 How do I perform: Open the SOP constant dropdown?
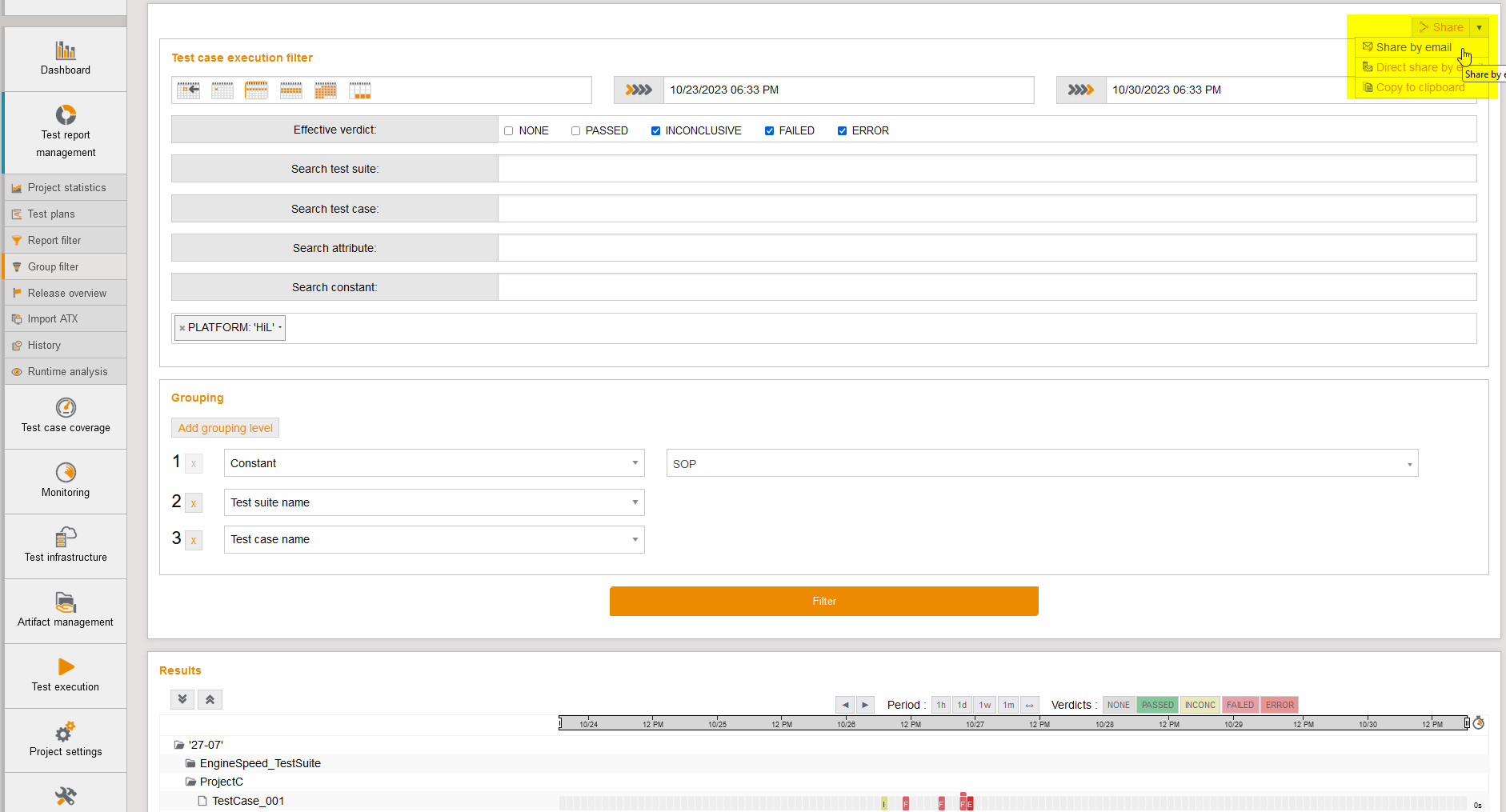[x=1040, y=463]
